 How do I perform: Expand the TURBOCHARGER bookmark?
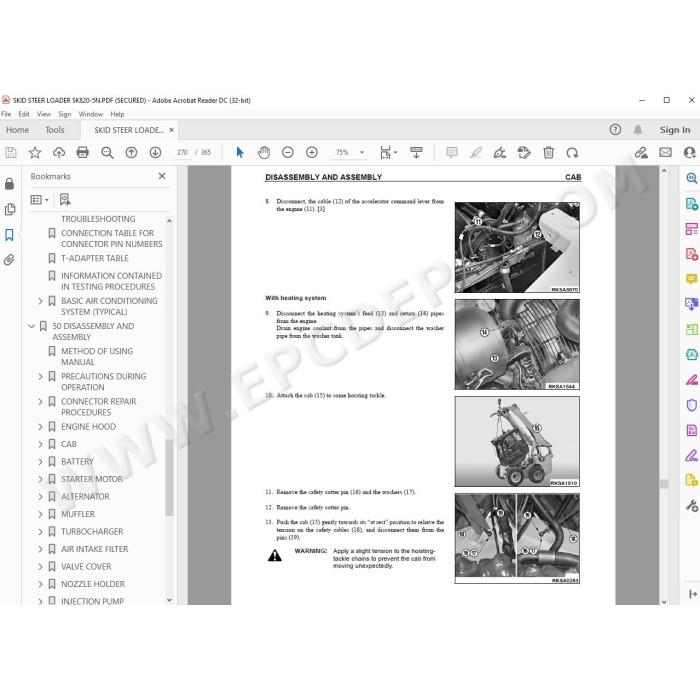pos(40,532)
